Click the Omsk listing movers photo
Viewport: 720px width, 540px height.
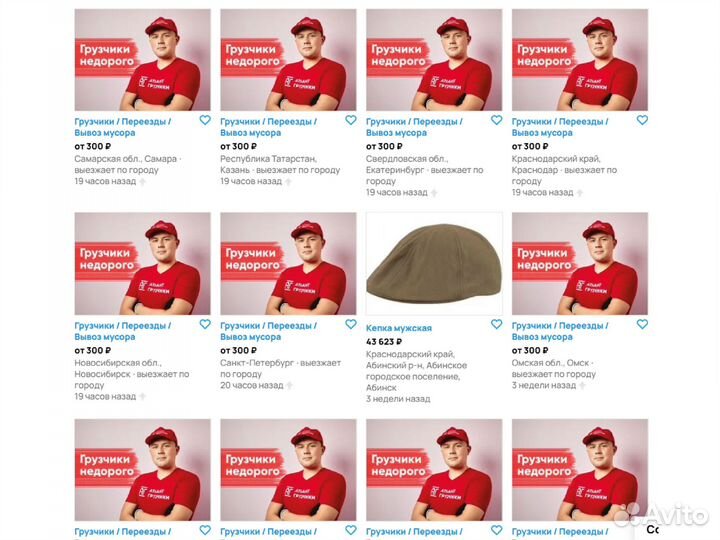[580, 264]
